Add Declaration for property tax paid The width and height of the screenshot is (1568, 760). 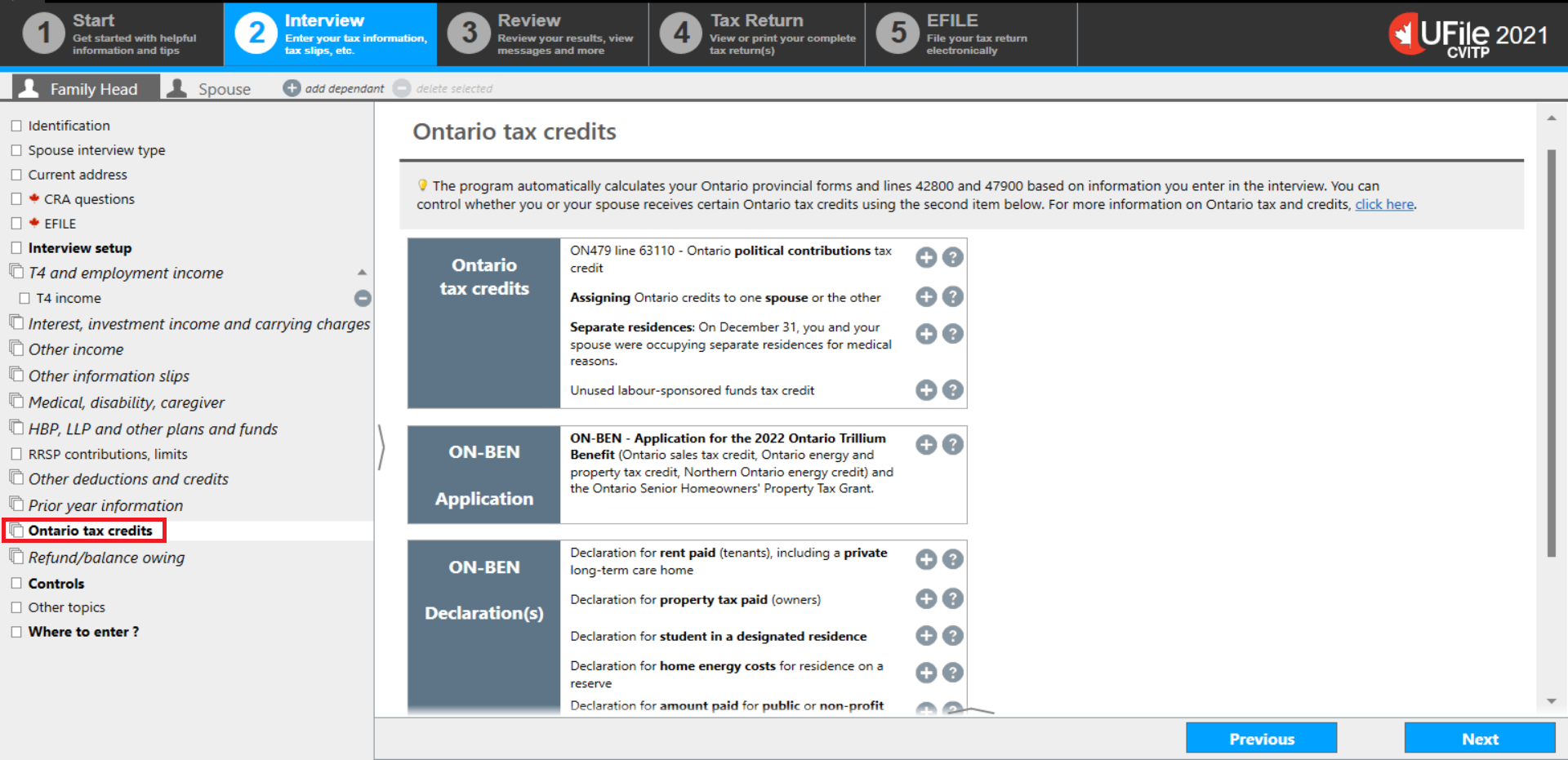tap(926, 599)
